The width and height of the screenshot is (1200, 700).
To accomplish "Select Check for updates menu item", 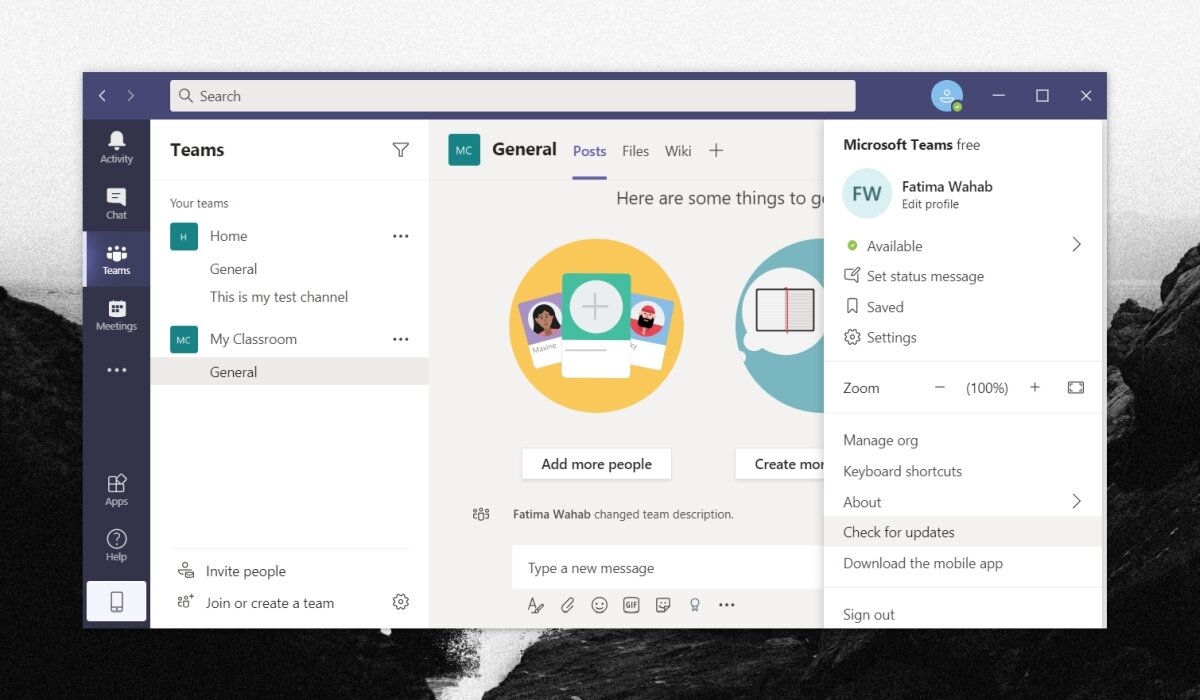I will pyautogui.click(x=898, y=532).
